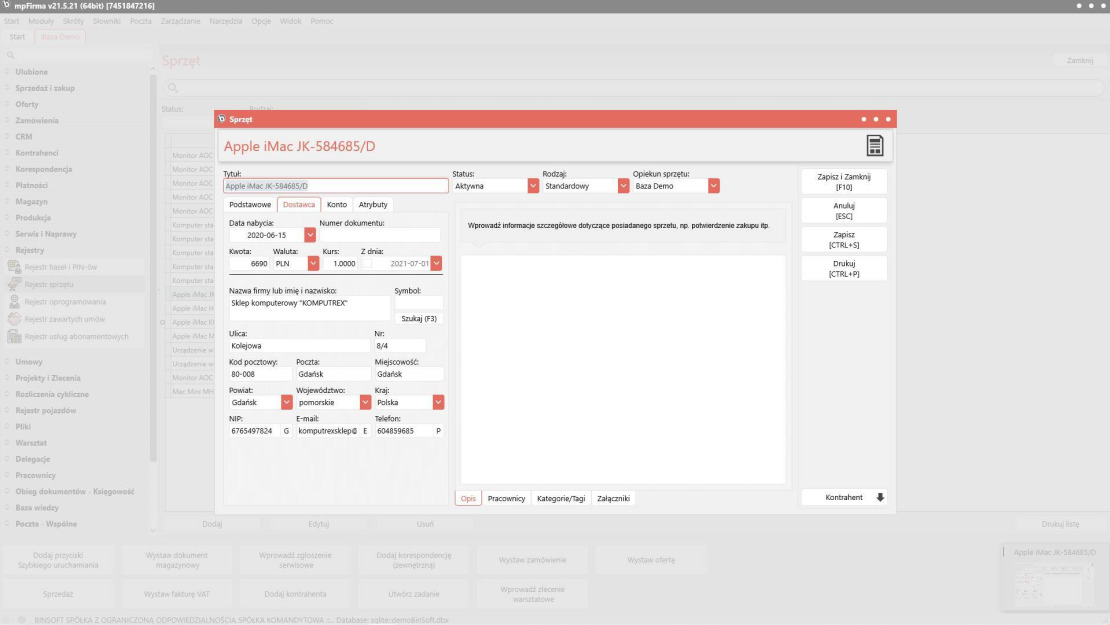
Task: Expand the Status dropdown
Action: pyautogui.click(x=533, y=186)
